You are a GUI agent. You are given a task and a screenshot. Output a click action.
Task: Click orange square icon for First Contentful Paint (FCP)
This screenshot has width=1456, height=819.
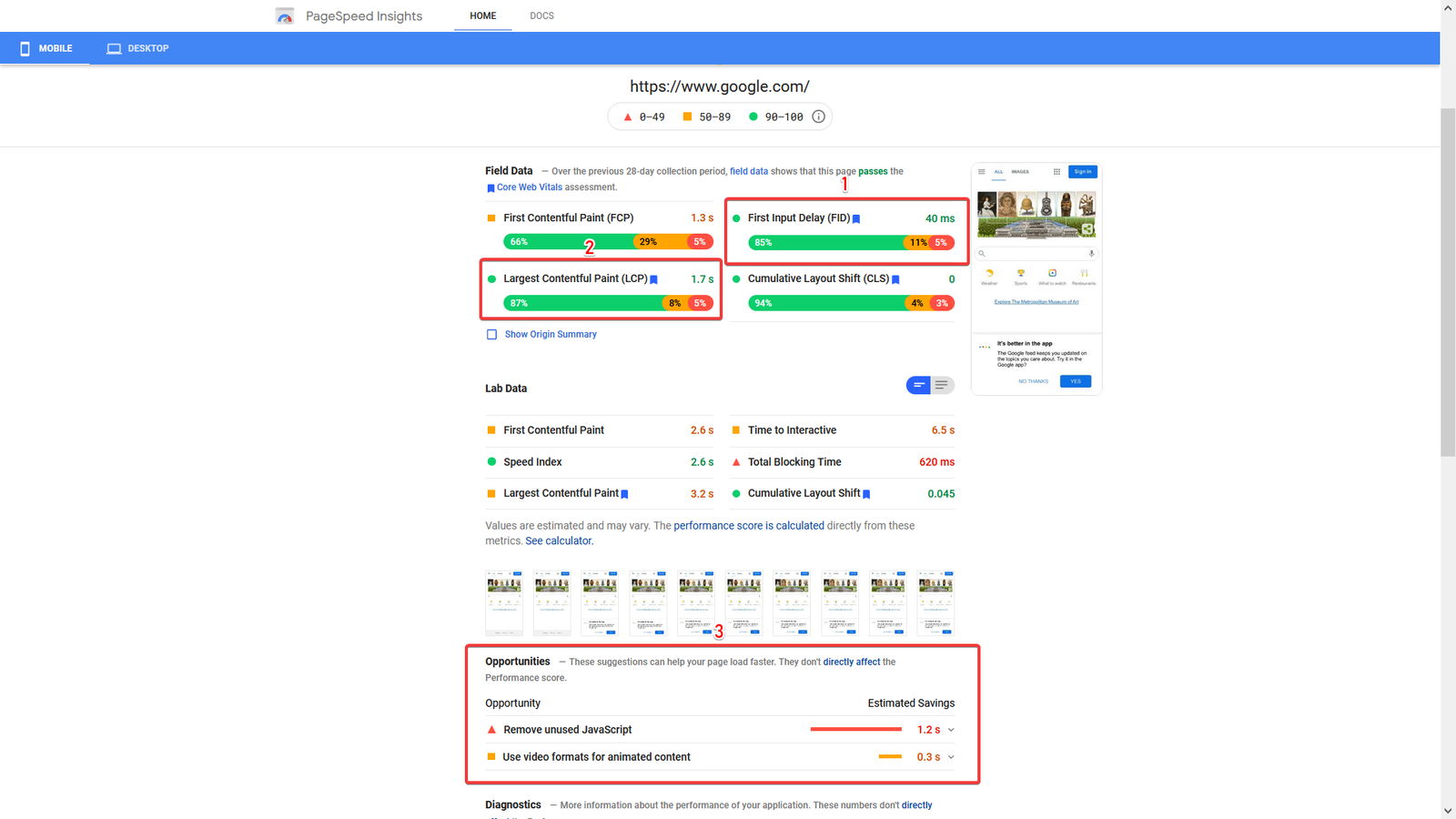click(x=491, y=218)
